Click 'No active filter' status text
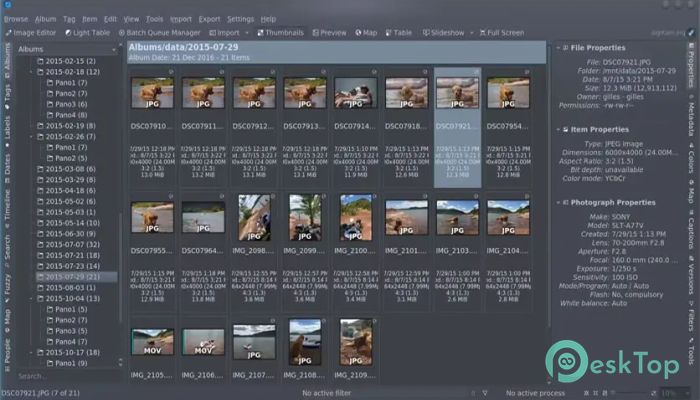 (326, 393)
